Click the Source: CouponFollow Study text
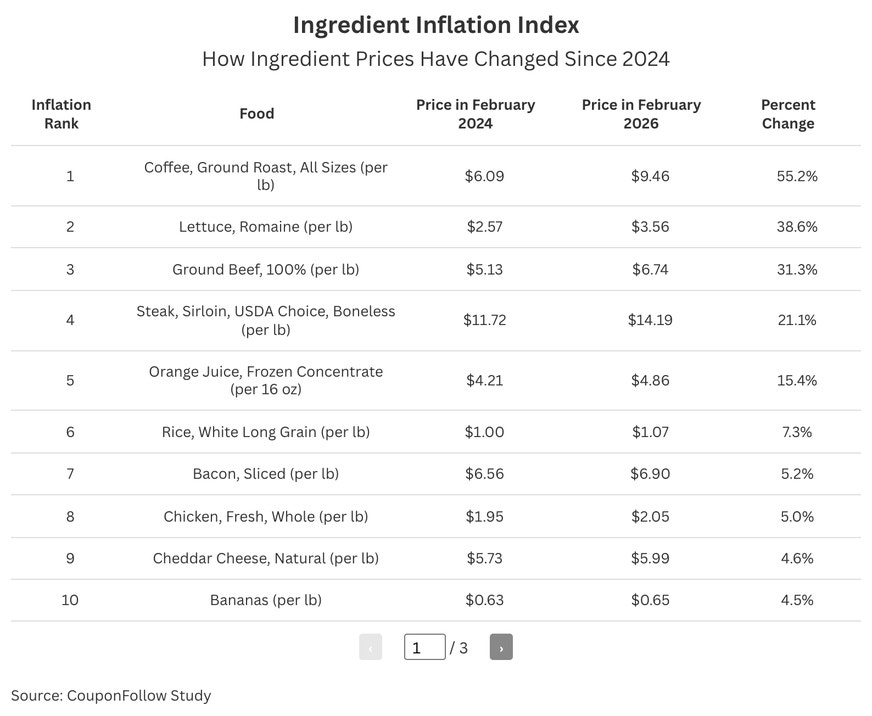The height and width of the screenshot is (716, 872). (111, 696)
